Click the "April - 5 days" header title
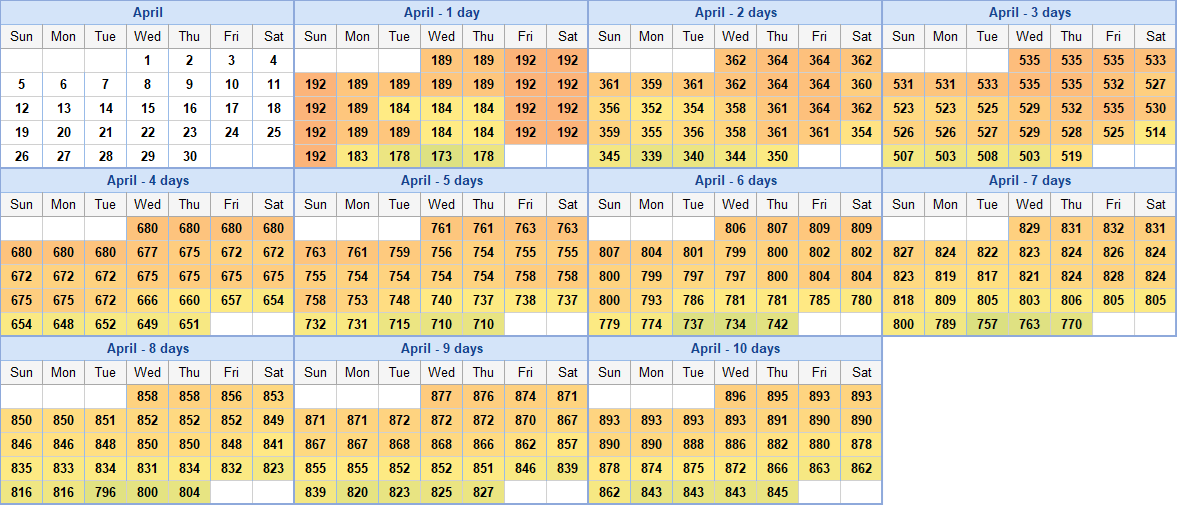The image size is (1177, 506). (x=441, y=181)
